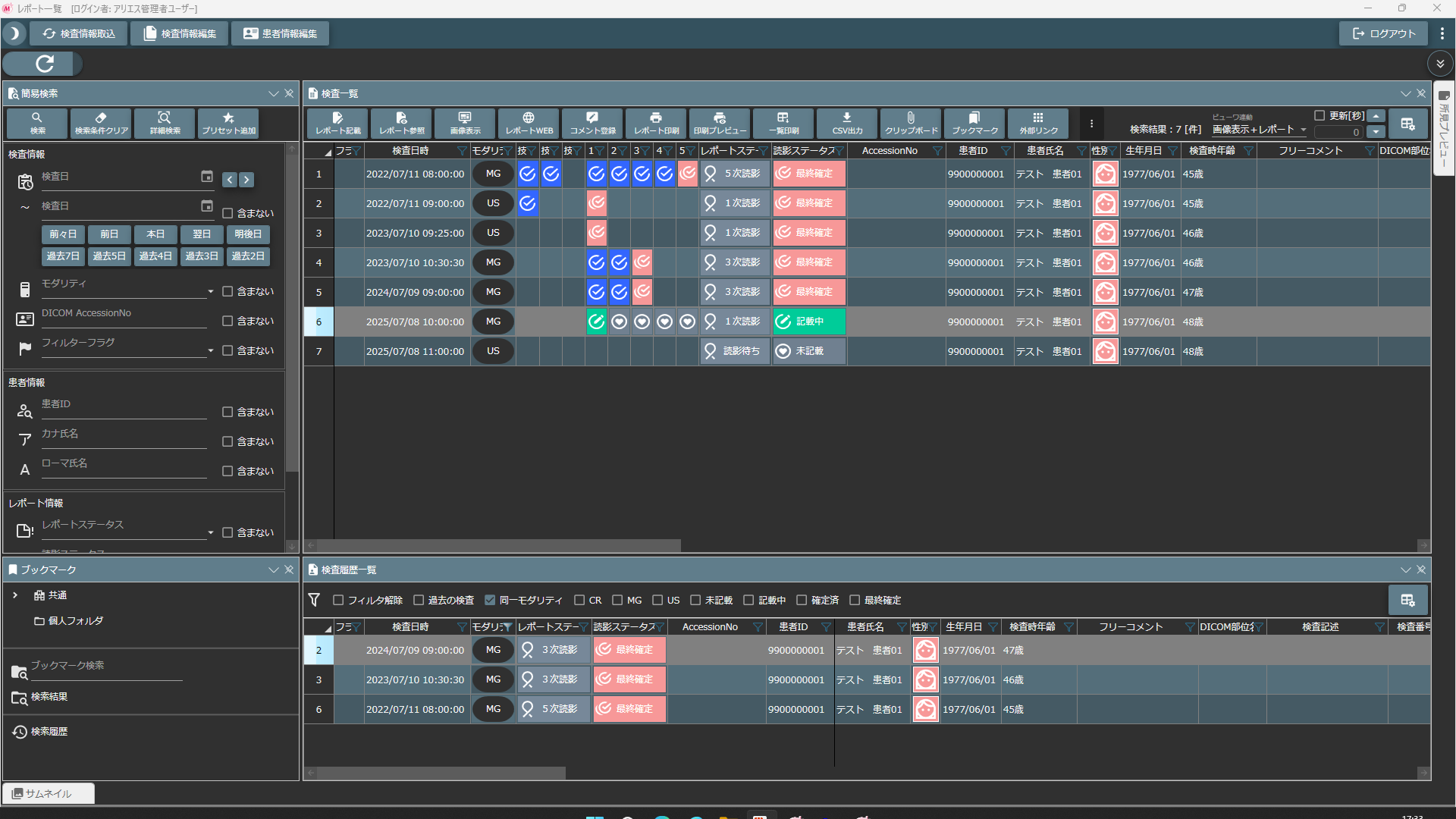Click the 画像表示 image display icon
This screenshot has width=1456, height=819.
pos(465,123)
